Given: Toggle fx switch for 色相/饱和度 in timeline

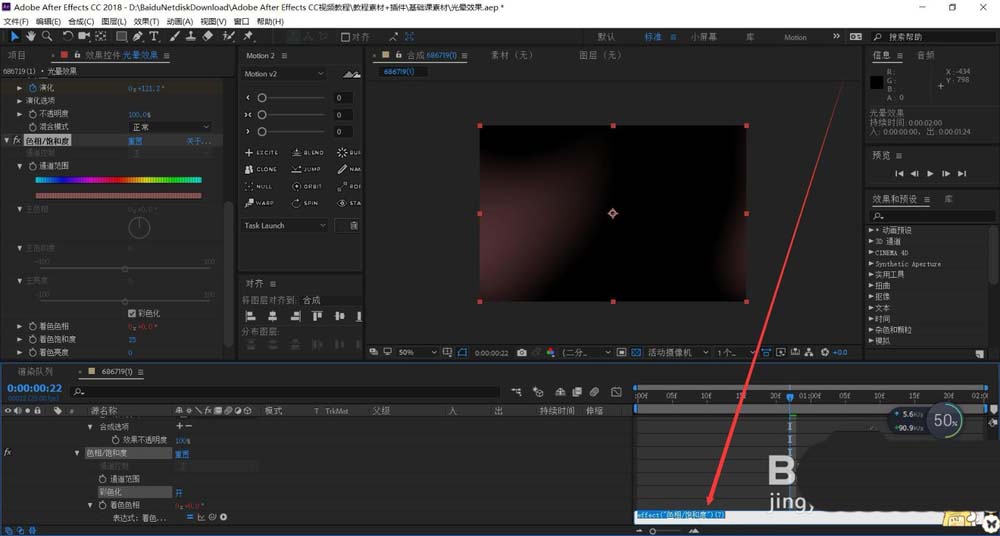Looking at the screenshot, I should coord(8,452).
